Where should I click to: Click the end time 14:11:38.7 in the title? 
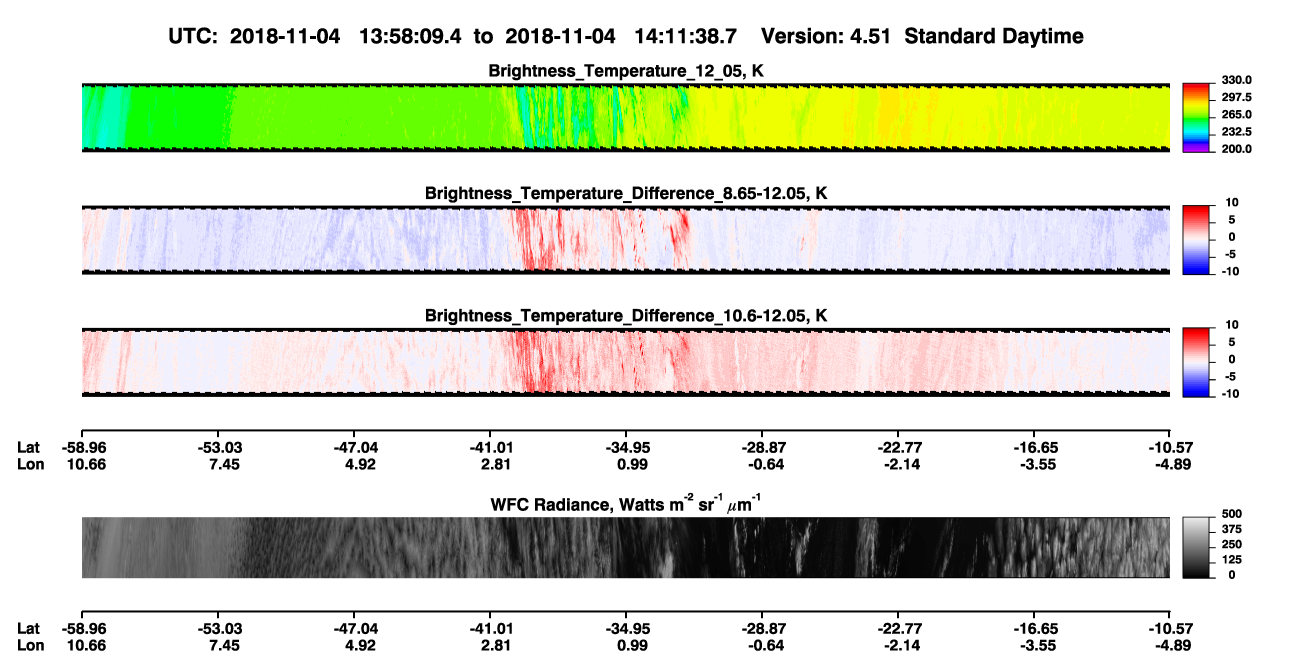[687, 36]
